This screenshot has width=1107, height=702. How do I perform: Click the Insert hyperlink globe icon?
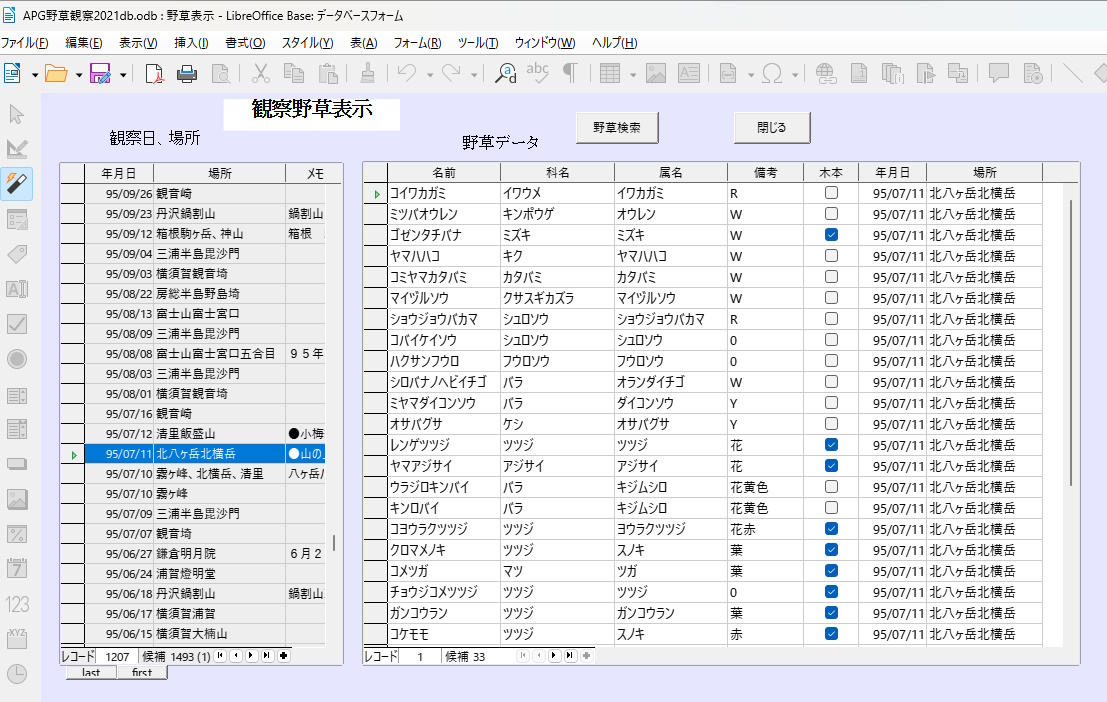(825, 73)
